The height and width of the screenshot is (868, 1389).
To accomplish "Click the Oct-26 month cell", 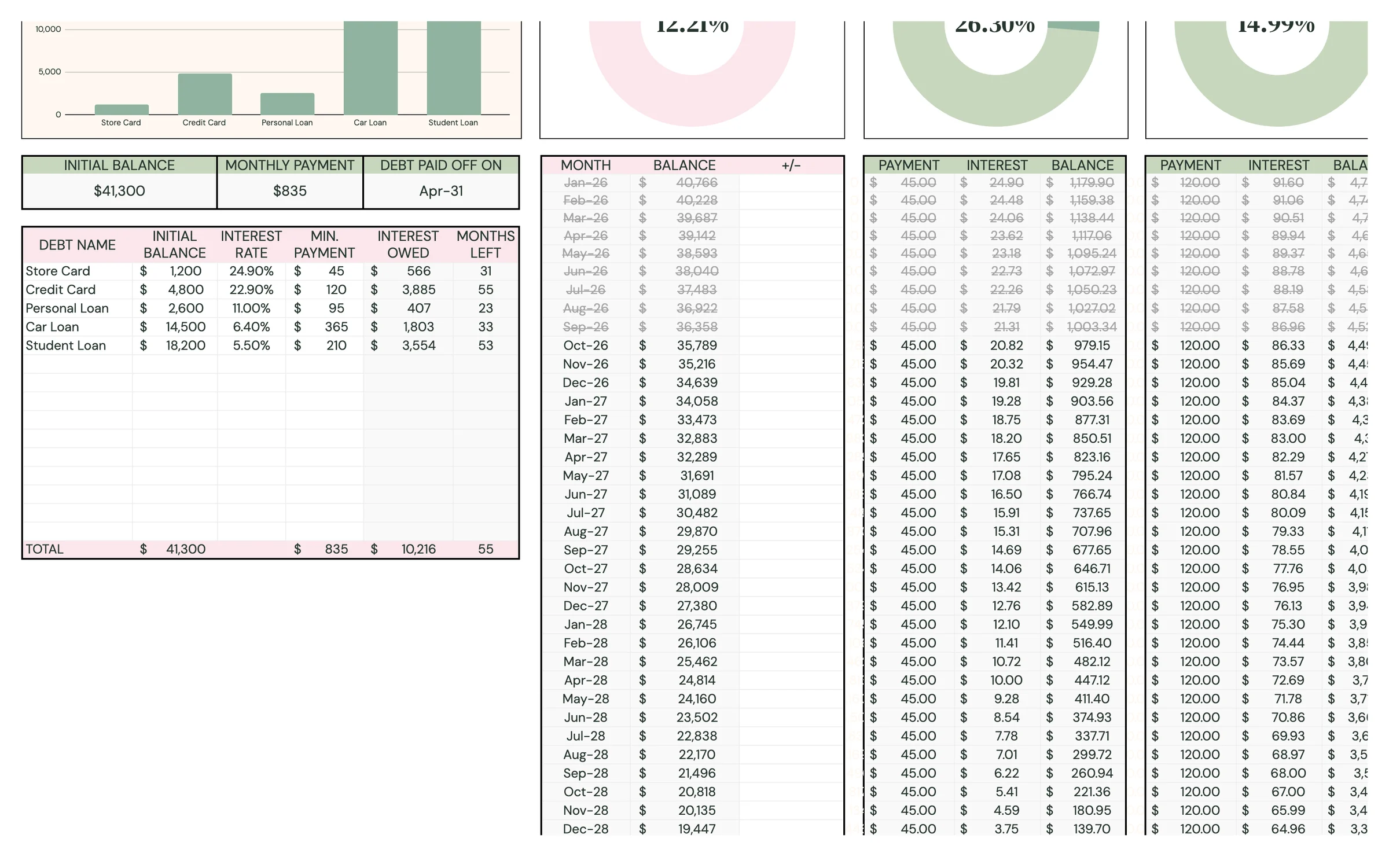I will pyautogui.click(x=586, y=345).
